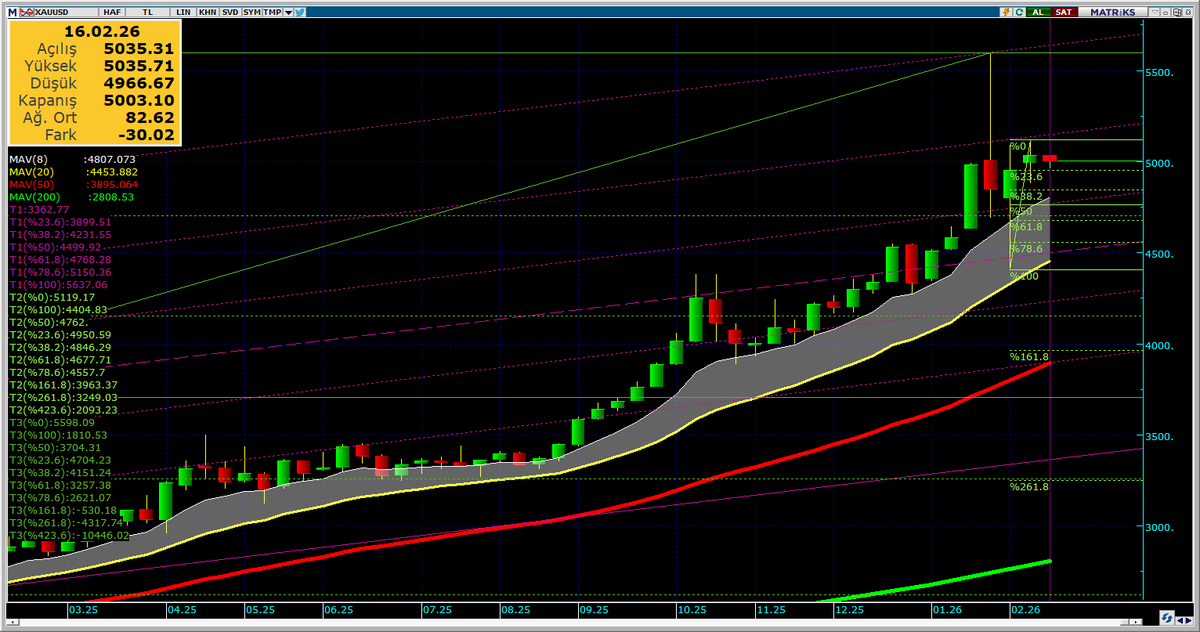Open the SYM symbol button

[x=252, y=12]
